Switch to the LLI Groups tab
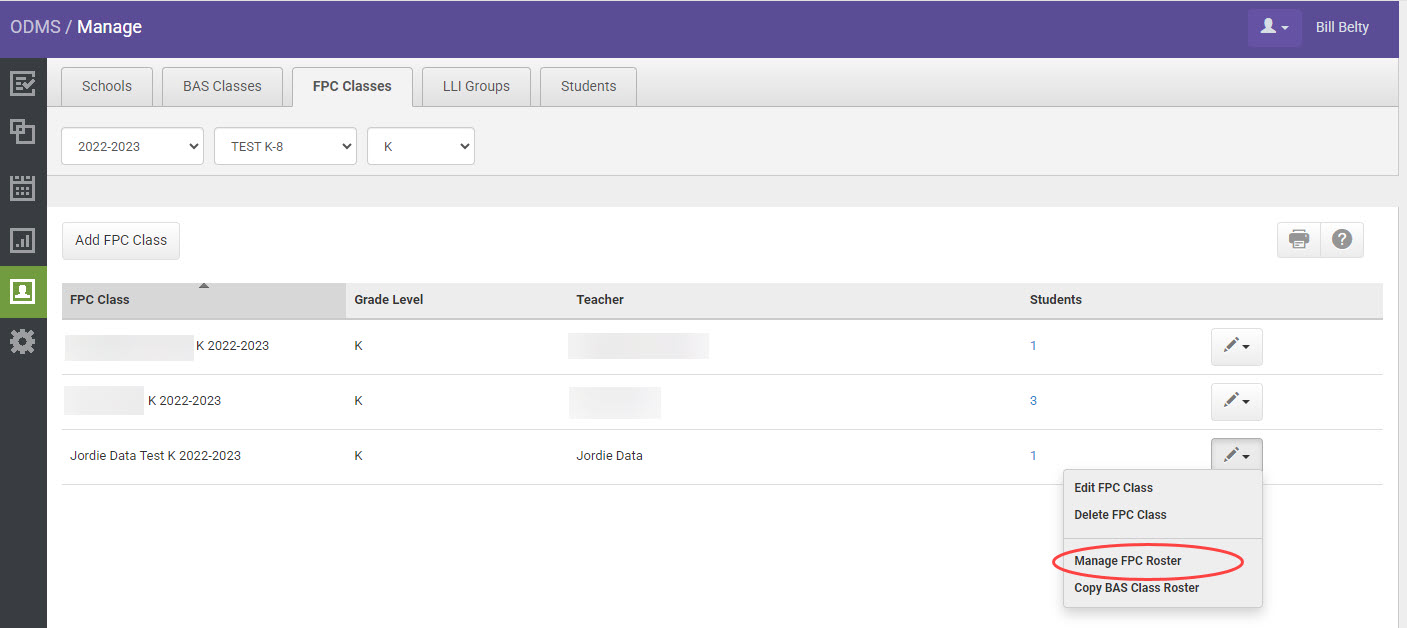This screenshot has width=1407, height=628. [x=476, y=86]
